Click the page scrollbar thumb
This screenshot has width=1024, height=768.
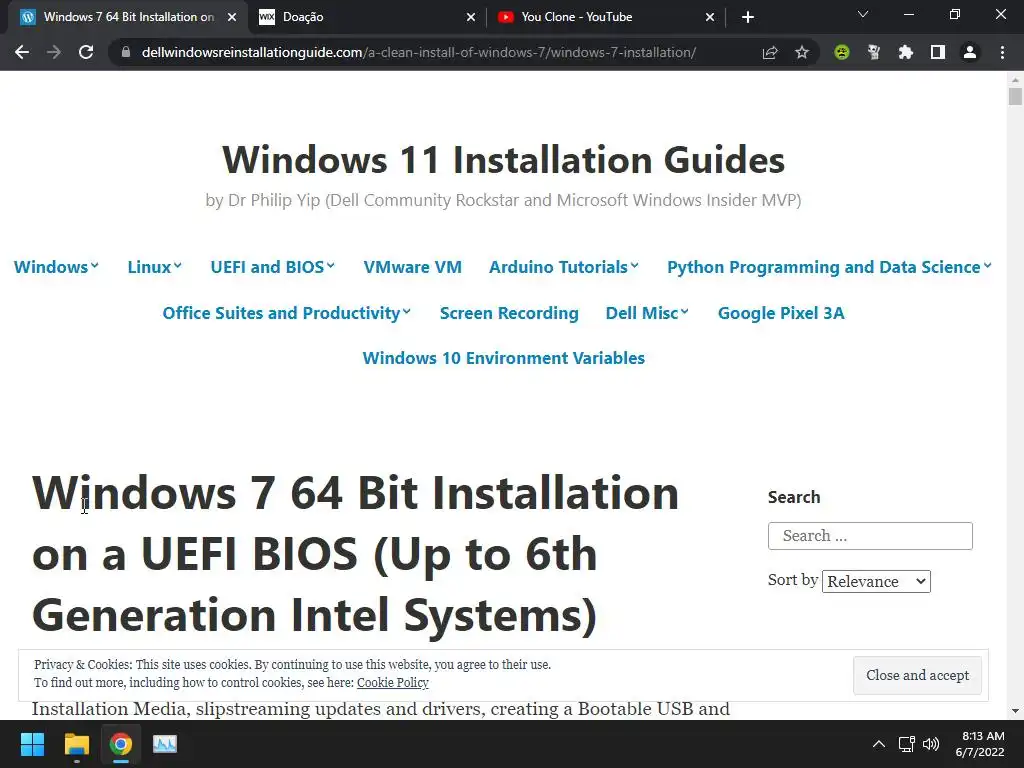[1015, 97]
